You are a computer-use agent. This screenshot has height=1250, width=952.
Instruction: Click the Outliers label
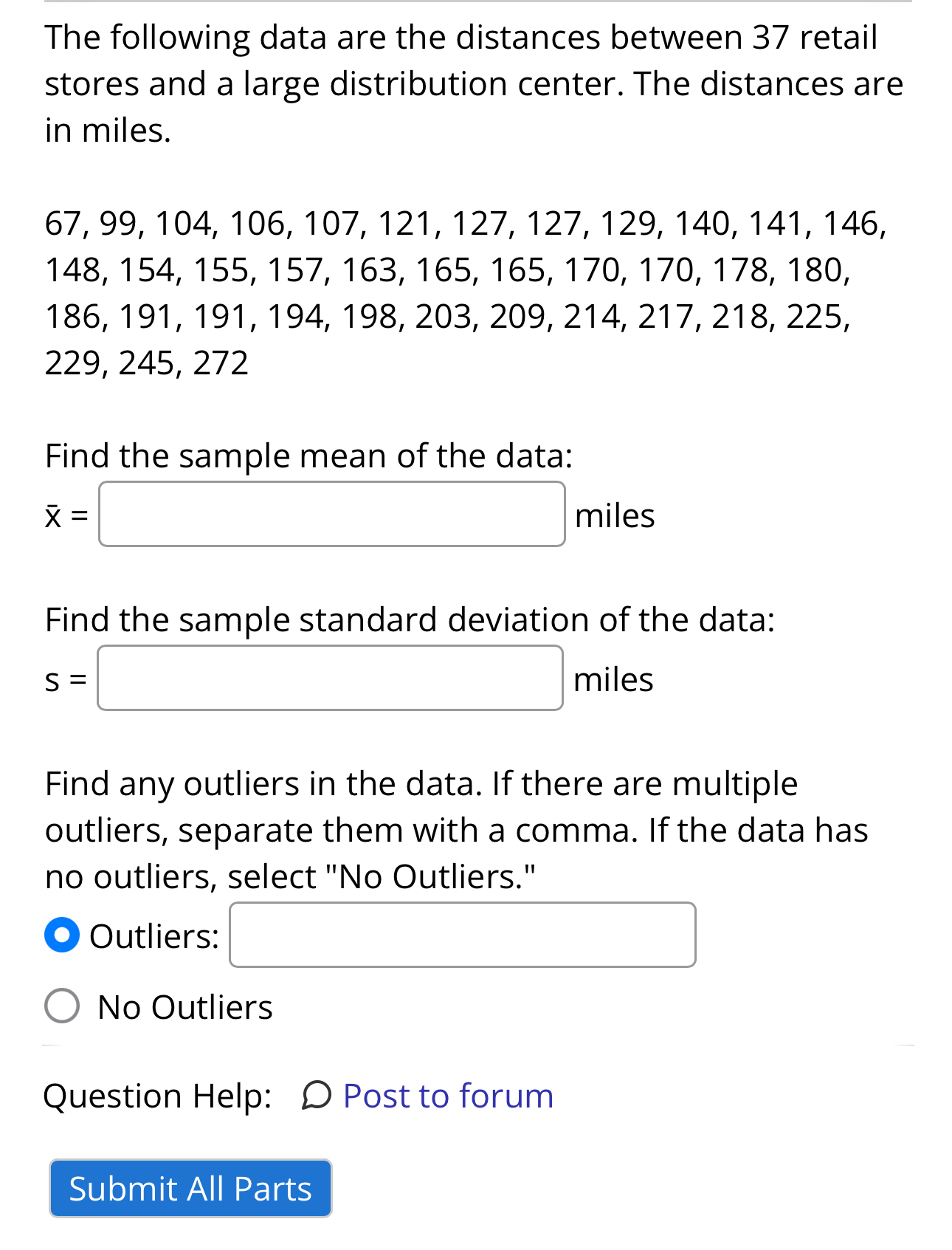[x=154, y=935]
